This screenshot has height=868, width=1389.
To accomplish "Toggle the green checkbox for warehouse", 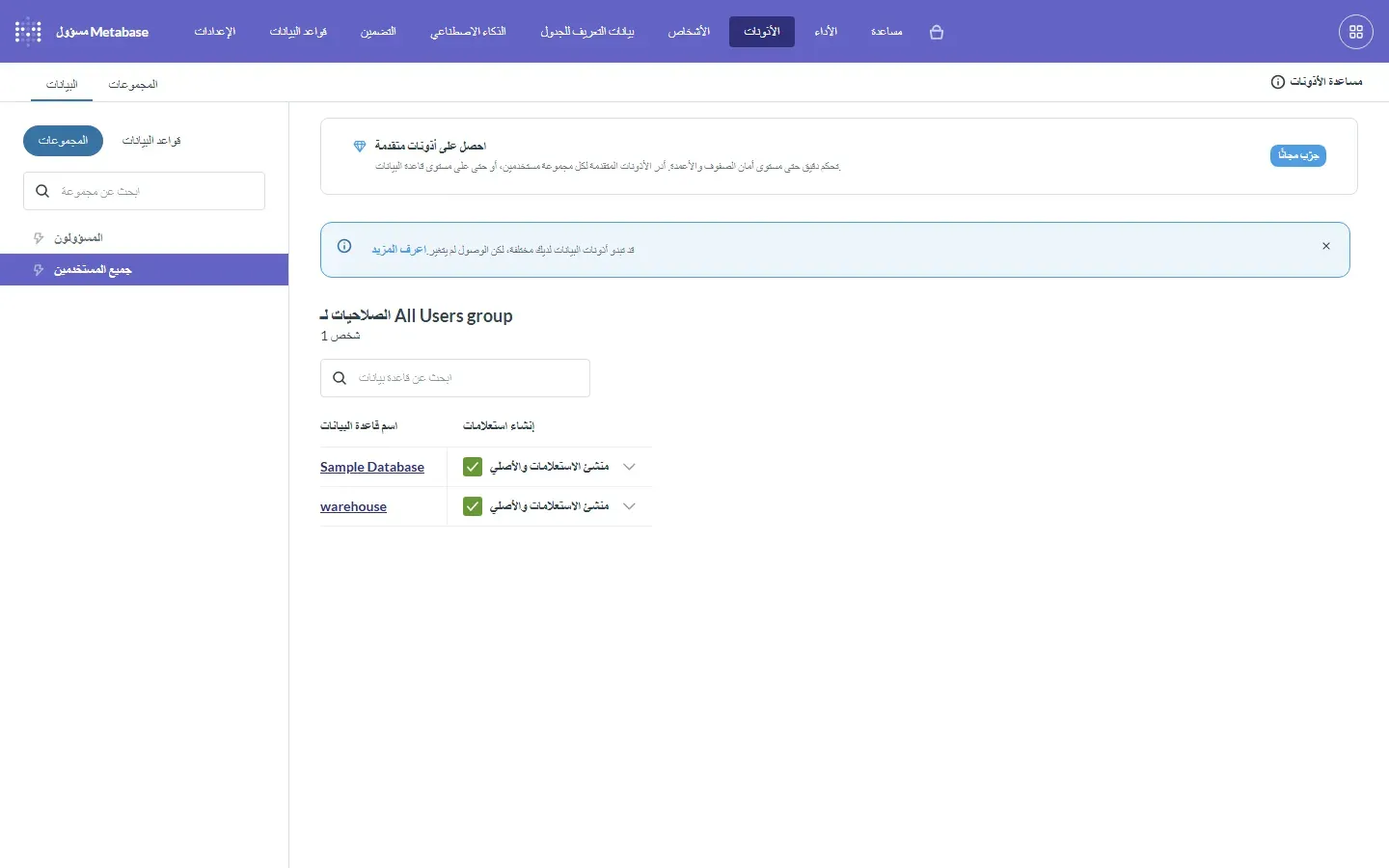I will pos(473,506).
